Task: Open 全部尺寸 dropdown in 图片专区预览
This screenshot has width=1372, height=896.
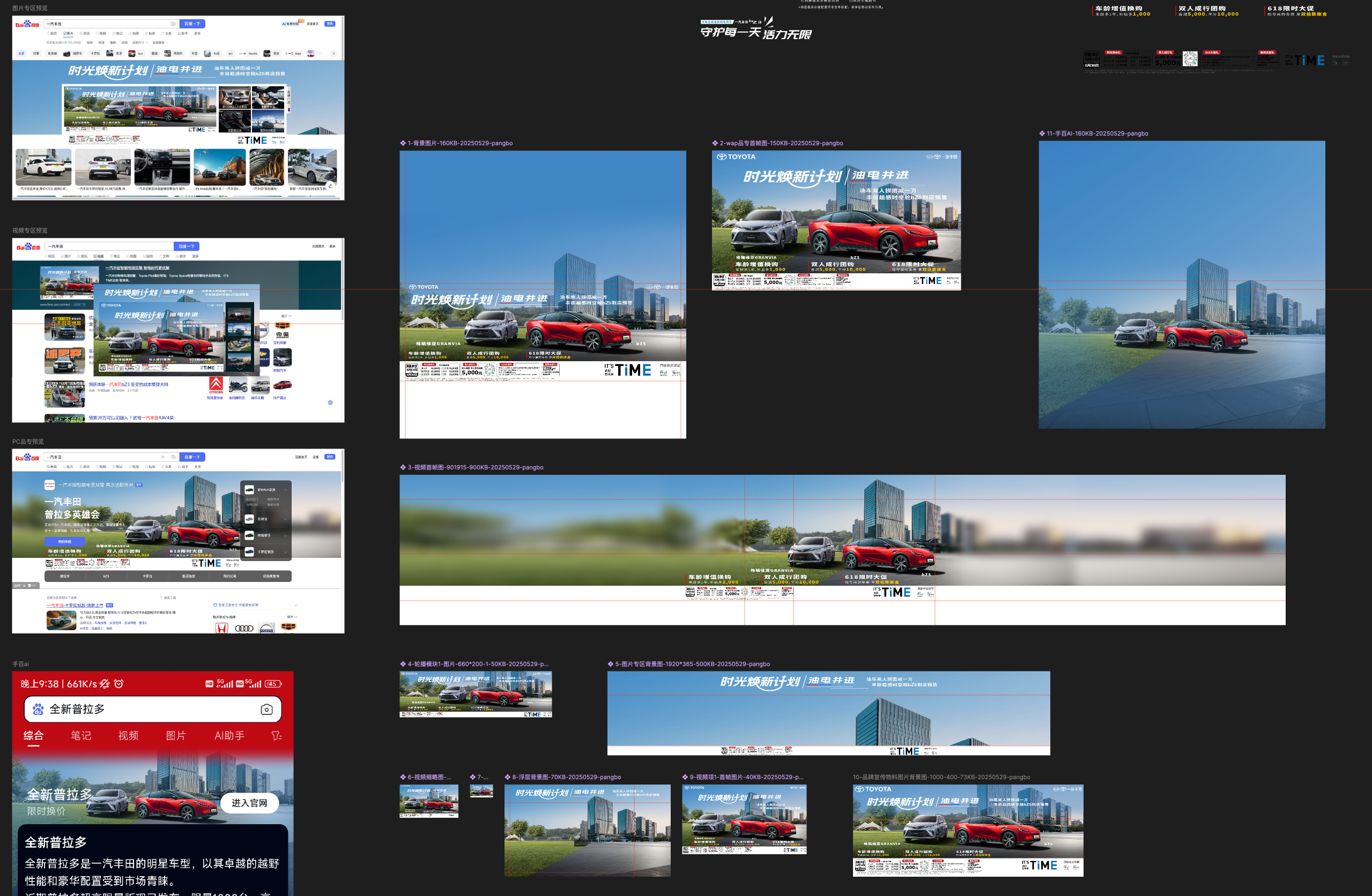Action: [140, 43]
